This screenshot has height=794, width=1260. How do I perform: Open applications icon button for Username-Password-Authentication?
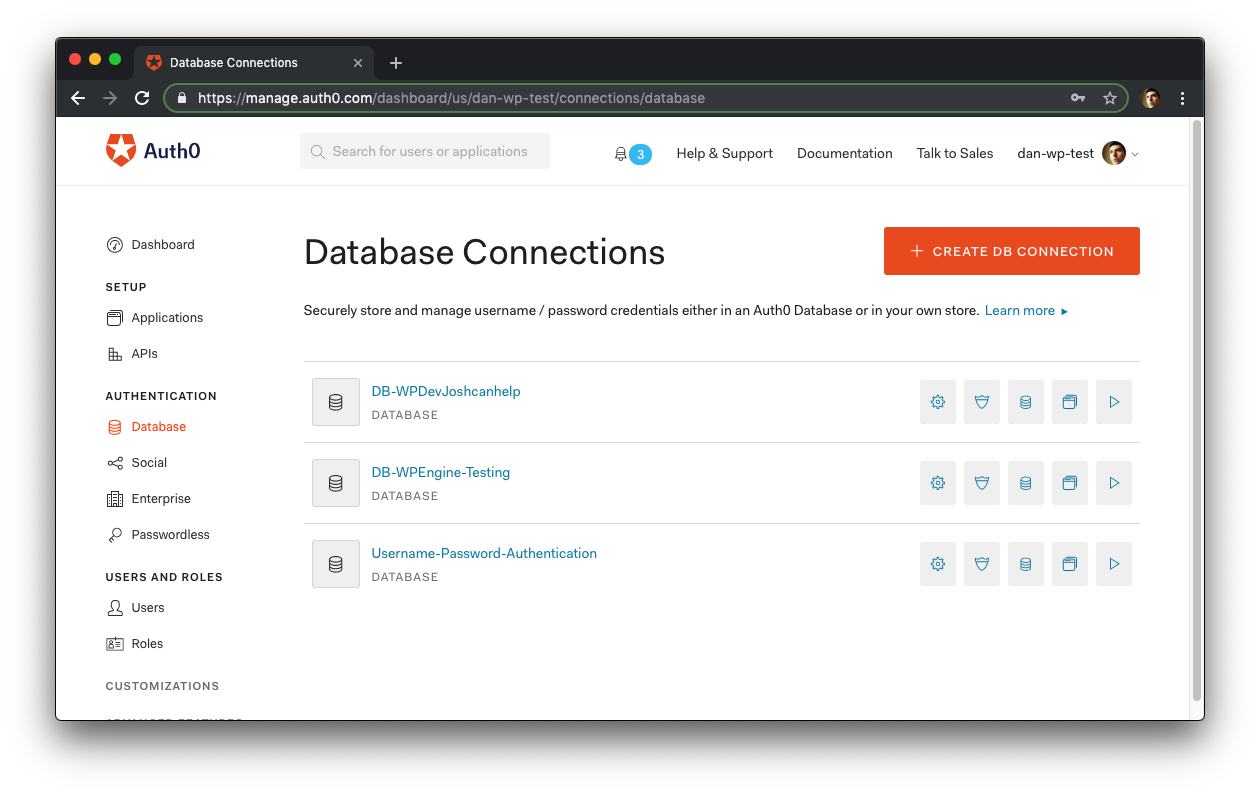(x=1070, y=564)
